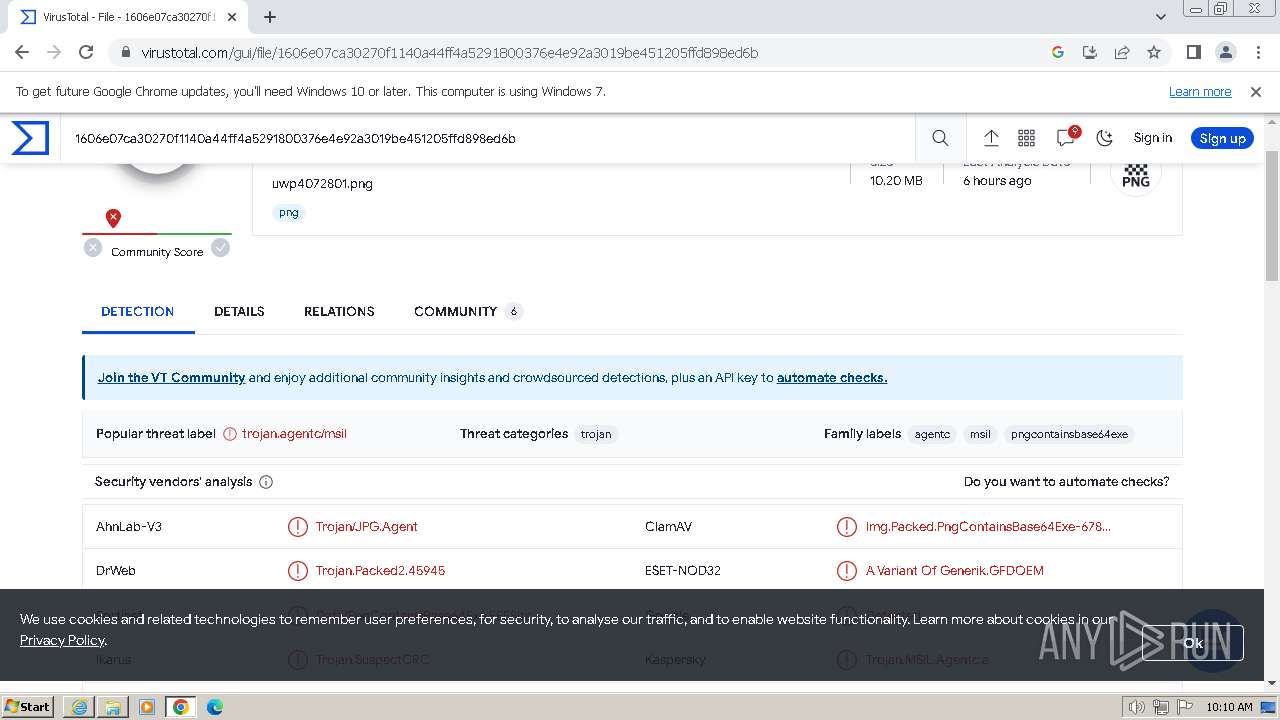Open the RELATIONS tab

click(339, 312)
